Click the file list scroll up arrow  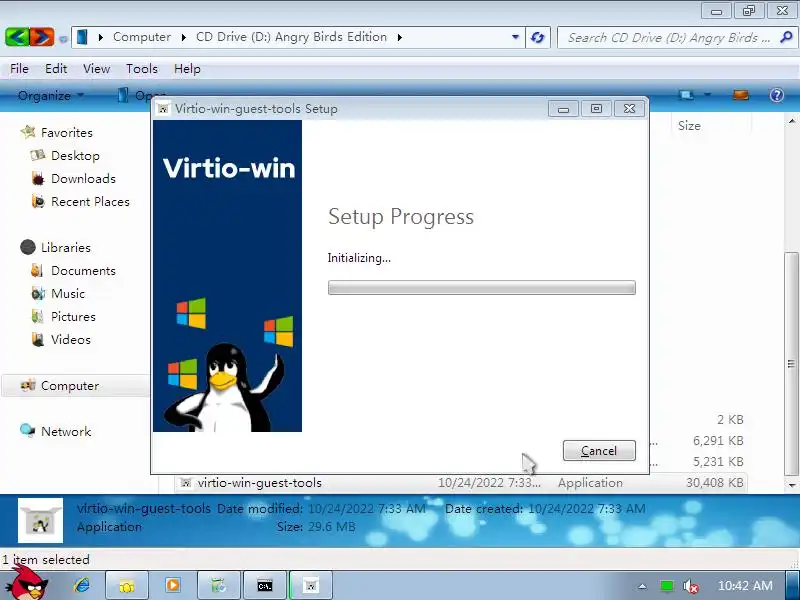pyautogui.click(x=792, y=121)
